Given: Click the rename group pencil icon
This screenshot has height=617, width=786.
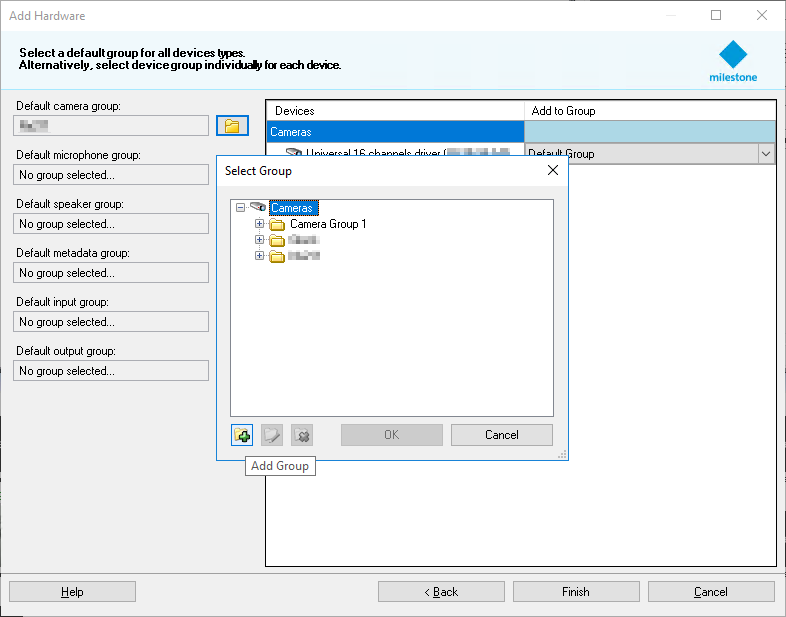Looking at the screenshot, I should tap(271, 435).
